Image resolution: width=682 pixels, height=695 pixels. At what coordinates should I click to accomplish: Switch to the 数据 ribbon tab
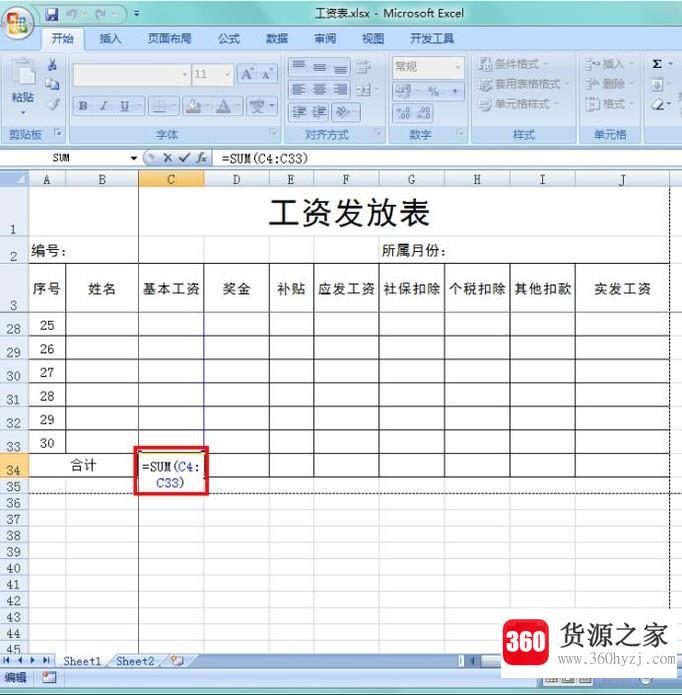277,39
